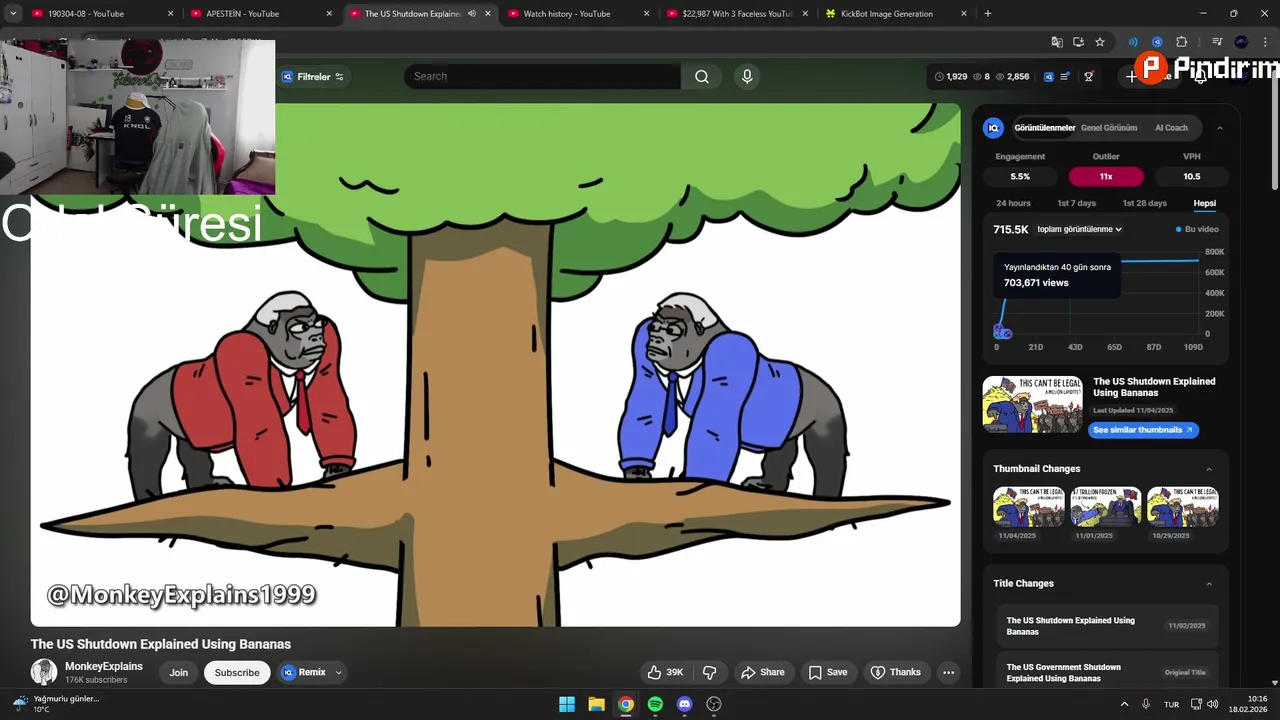Click See similar thumbnails link

(1143, 430)
